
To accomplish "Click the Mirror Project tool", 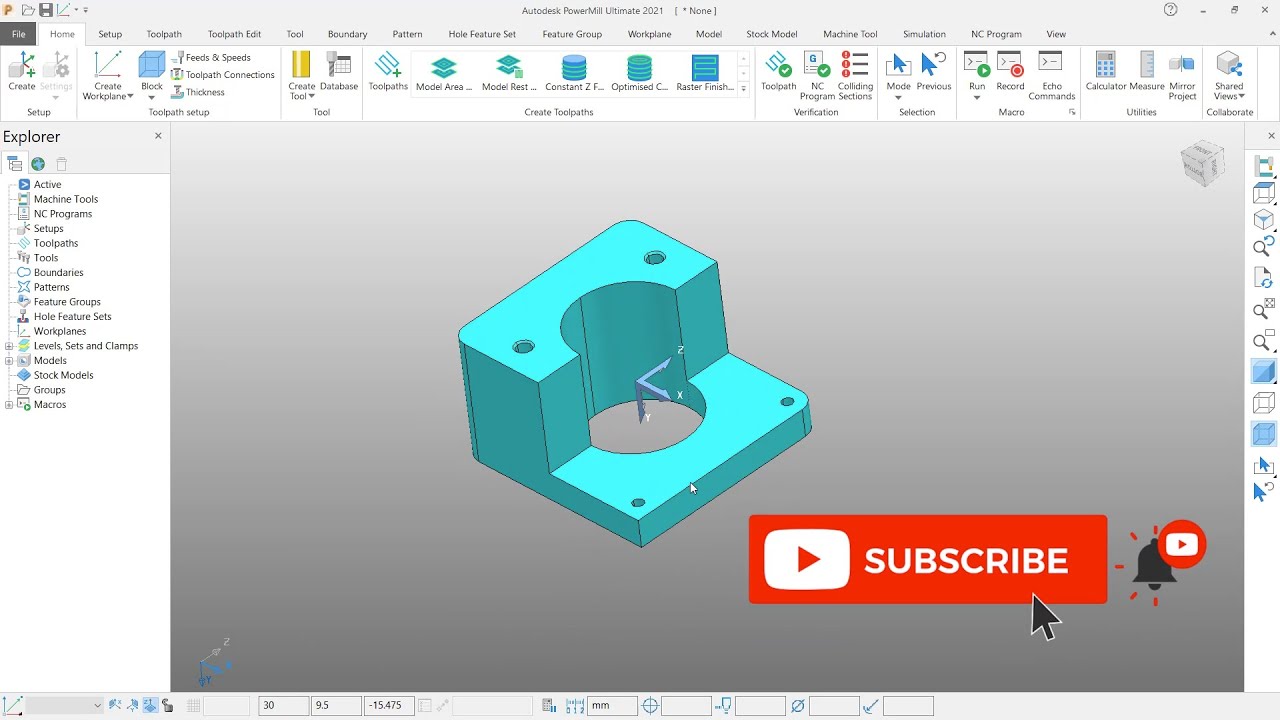I will coord(1182,76).
